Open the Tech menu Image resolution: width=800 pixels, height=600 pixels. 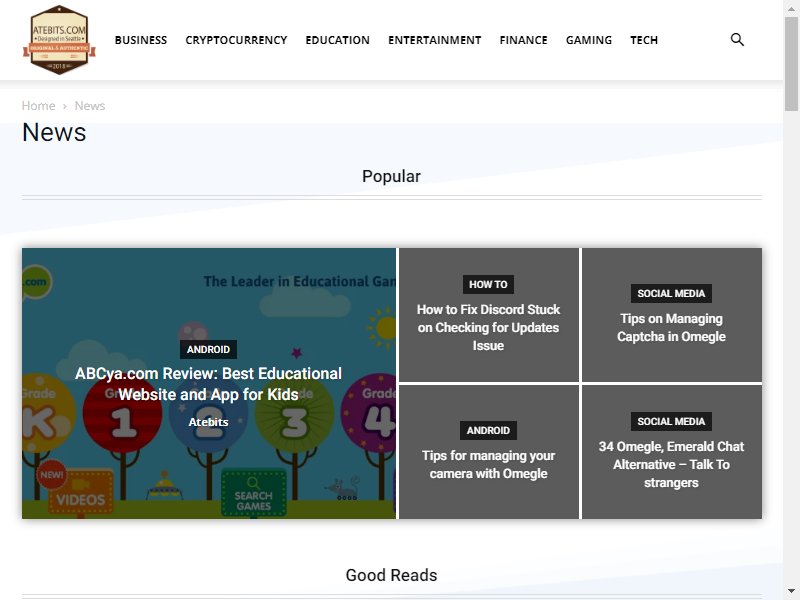644,40
